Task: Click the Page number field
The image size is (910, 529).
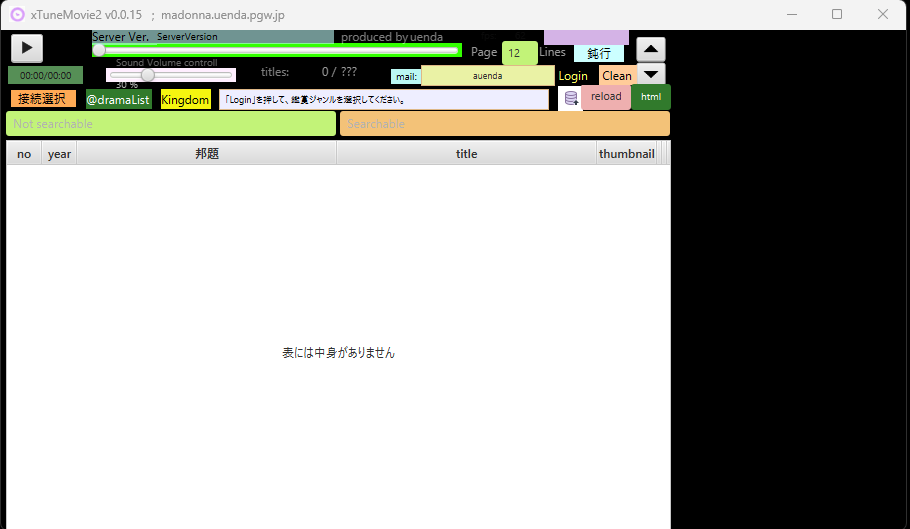Action: coord(518,53)
